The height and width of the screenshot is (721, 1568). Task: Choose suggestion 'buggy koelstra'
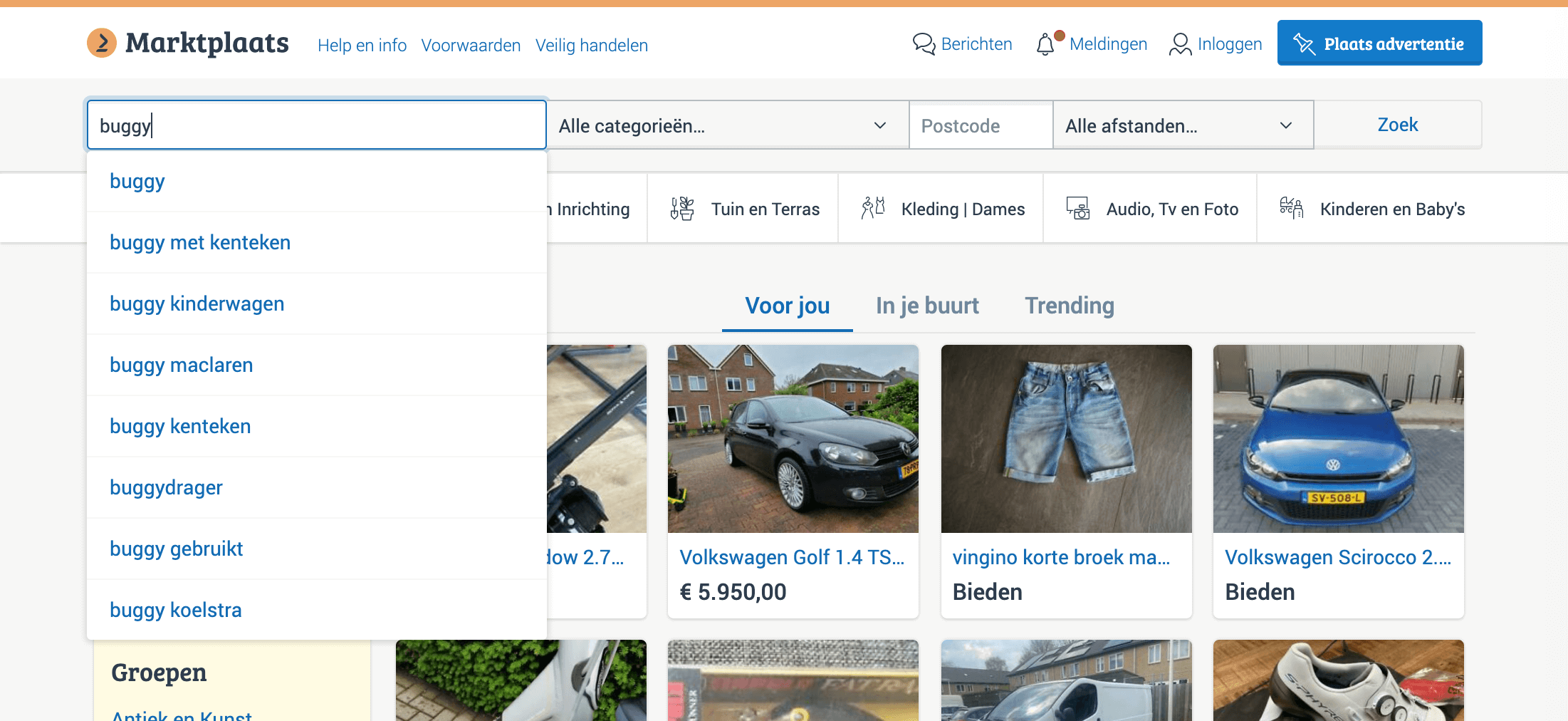pos(317,611)
